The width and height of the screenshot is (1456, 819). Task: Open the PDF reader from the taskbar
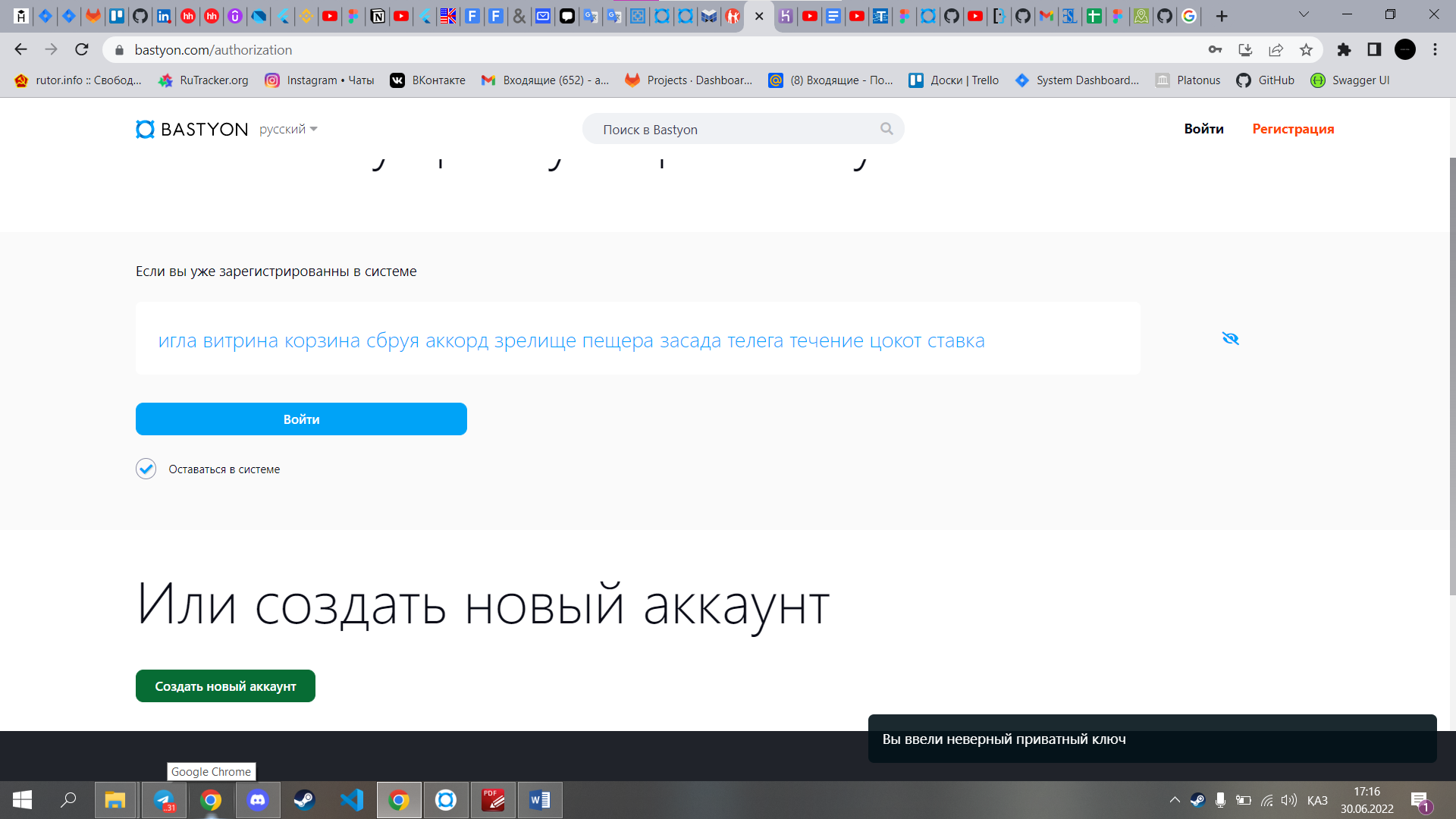pyautogui.click(x=493, y=800)
